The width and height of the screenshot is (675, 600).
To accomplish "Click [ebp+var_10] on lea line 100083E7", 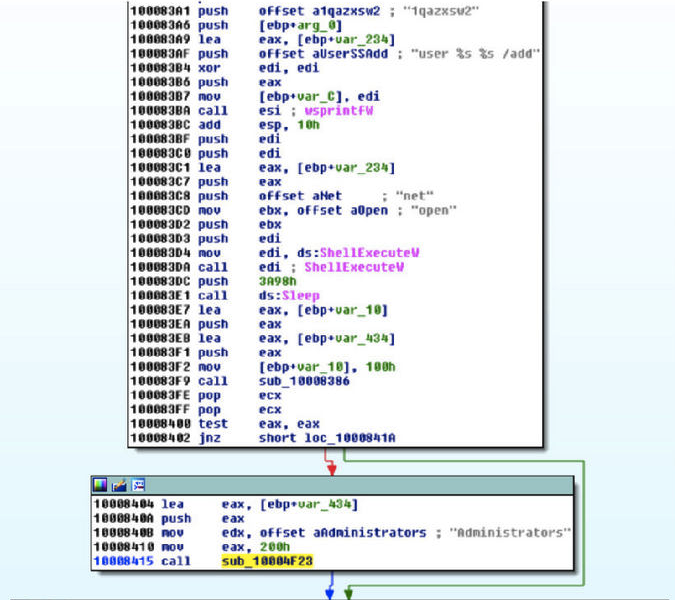I will pyautogui.click(x=343, y=310).
